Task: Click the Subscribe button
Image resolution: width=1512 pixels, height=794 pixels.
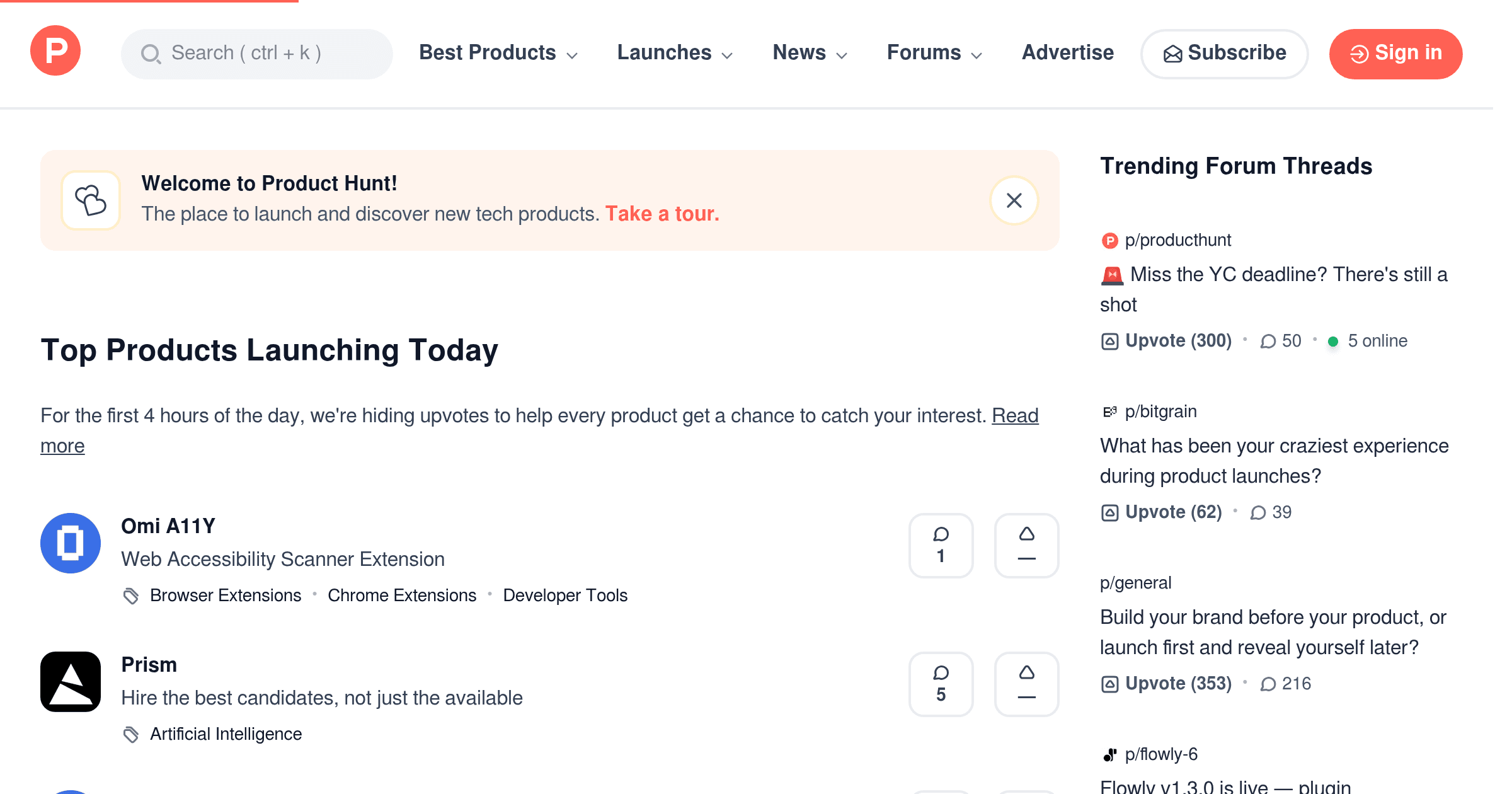Action: click(x=1224, y=54)
